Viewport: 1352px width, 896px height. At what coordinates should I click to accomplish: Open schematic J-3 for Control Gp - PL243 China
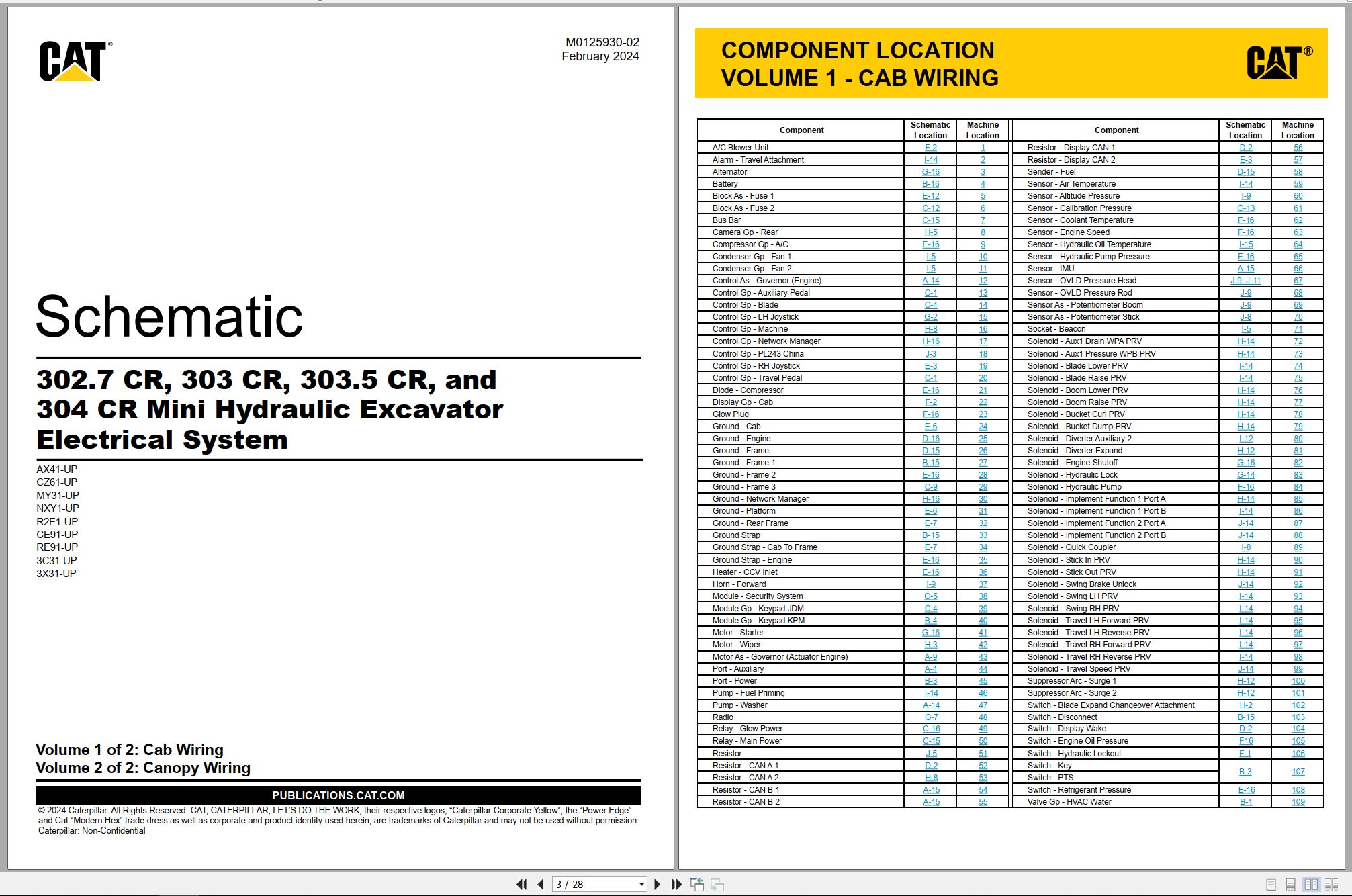(930, 354)
